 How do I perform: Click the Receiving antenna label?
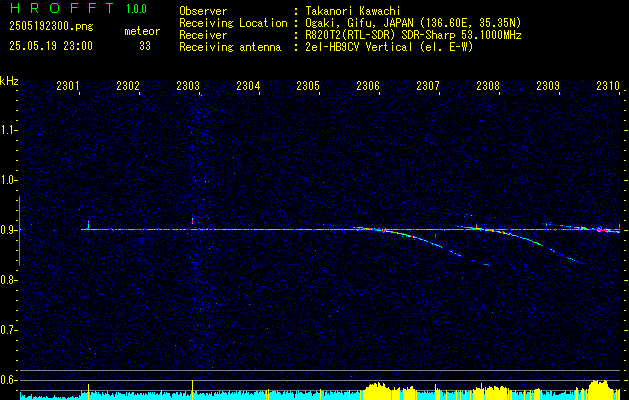point(230,47)
